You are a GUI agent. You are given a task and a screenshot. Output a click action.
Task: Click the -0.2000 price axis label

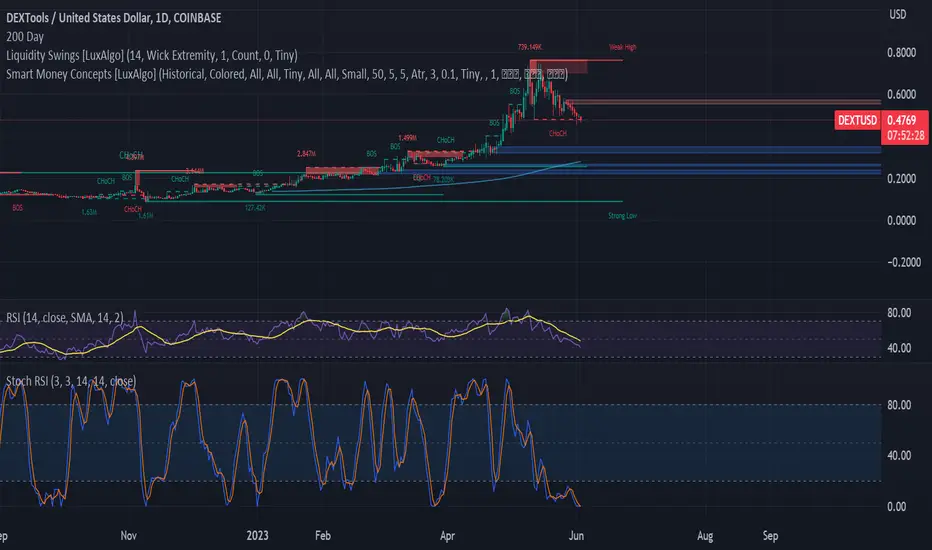(x=903, y=262)
